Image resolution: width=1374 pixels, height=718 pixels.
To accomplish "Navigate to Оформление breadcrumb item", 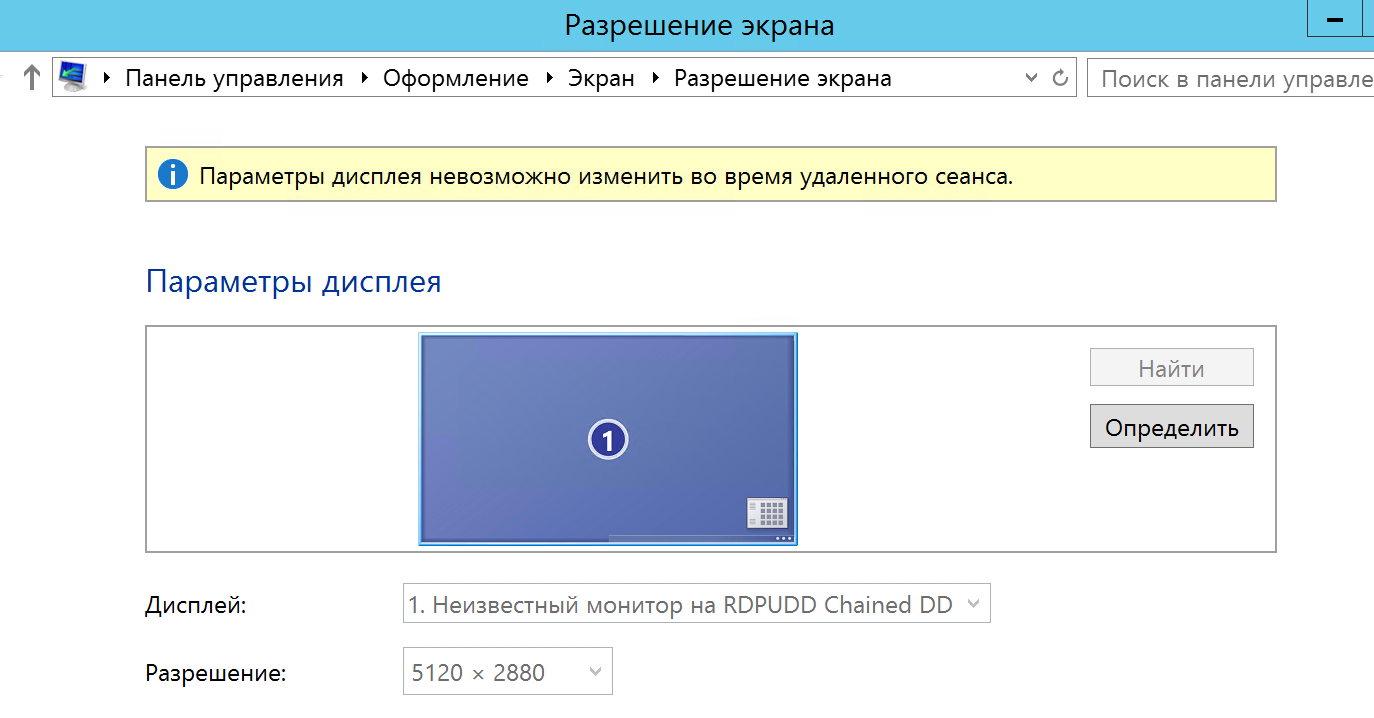I will tap(456, 78).
